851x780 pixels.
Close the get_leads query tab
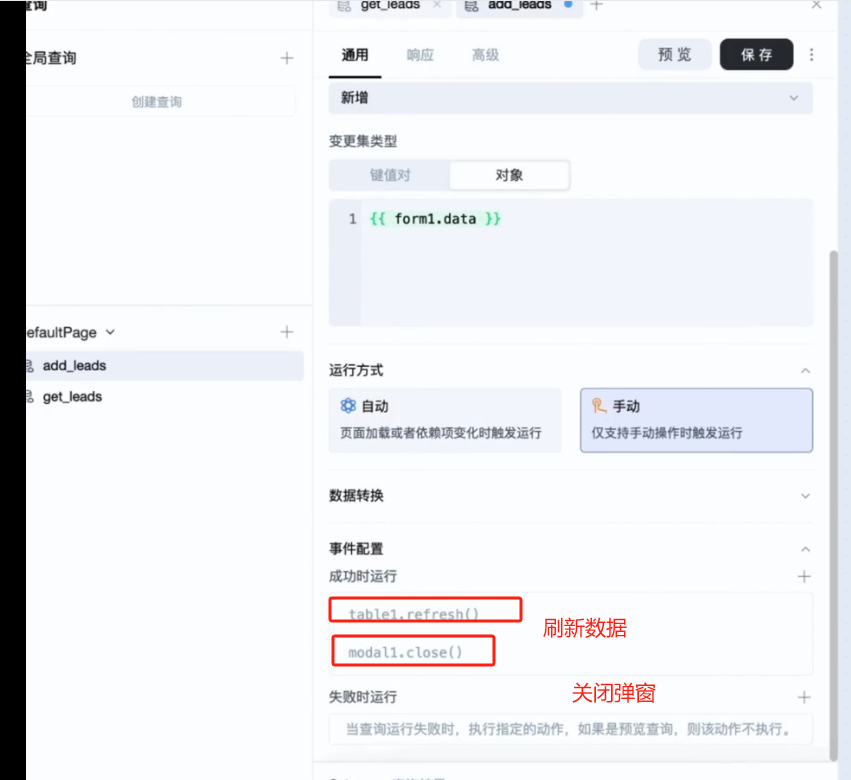[x=437, y=6]
